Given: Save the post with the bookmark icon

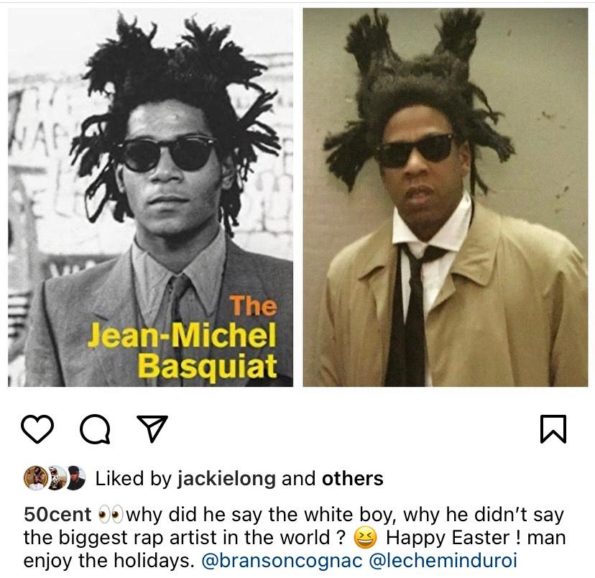Looking at the screenshot, I should (x=553, y=429).
